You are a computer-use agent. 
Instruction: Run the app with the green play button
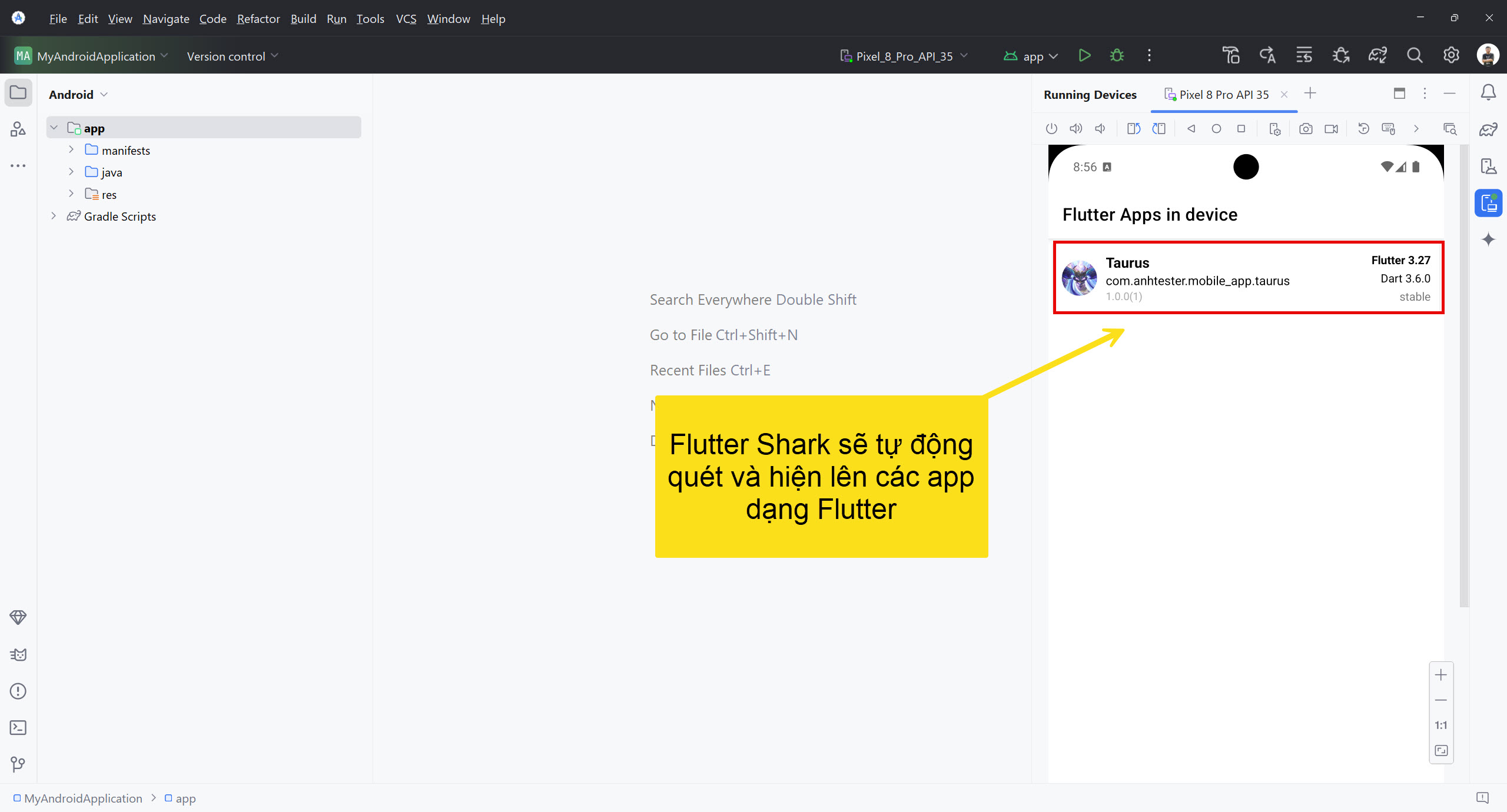click(1084, 56)
